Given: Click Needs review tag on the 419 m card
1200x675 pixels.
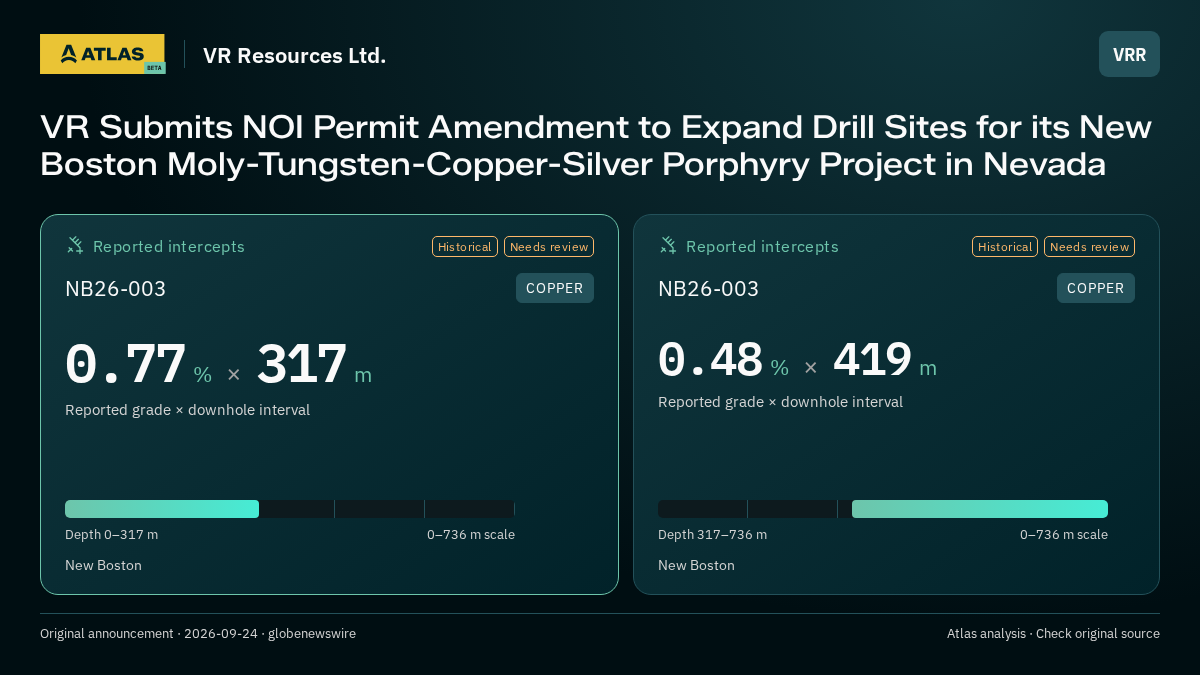Looking at the screenshot, I should [x=1089, y=247].
